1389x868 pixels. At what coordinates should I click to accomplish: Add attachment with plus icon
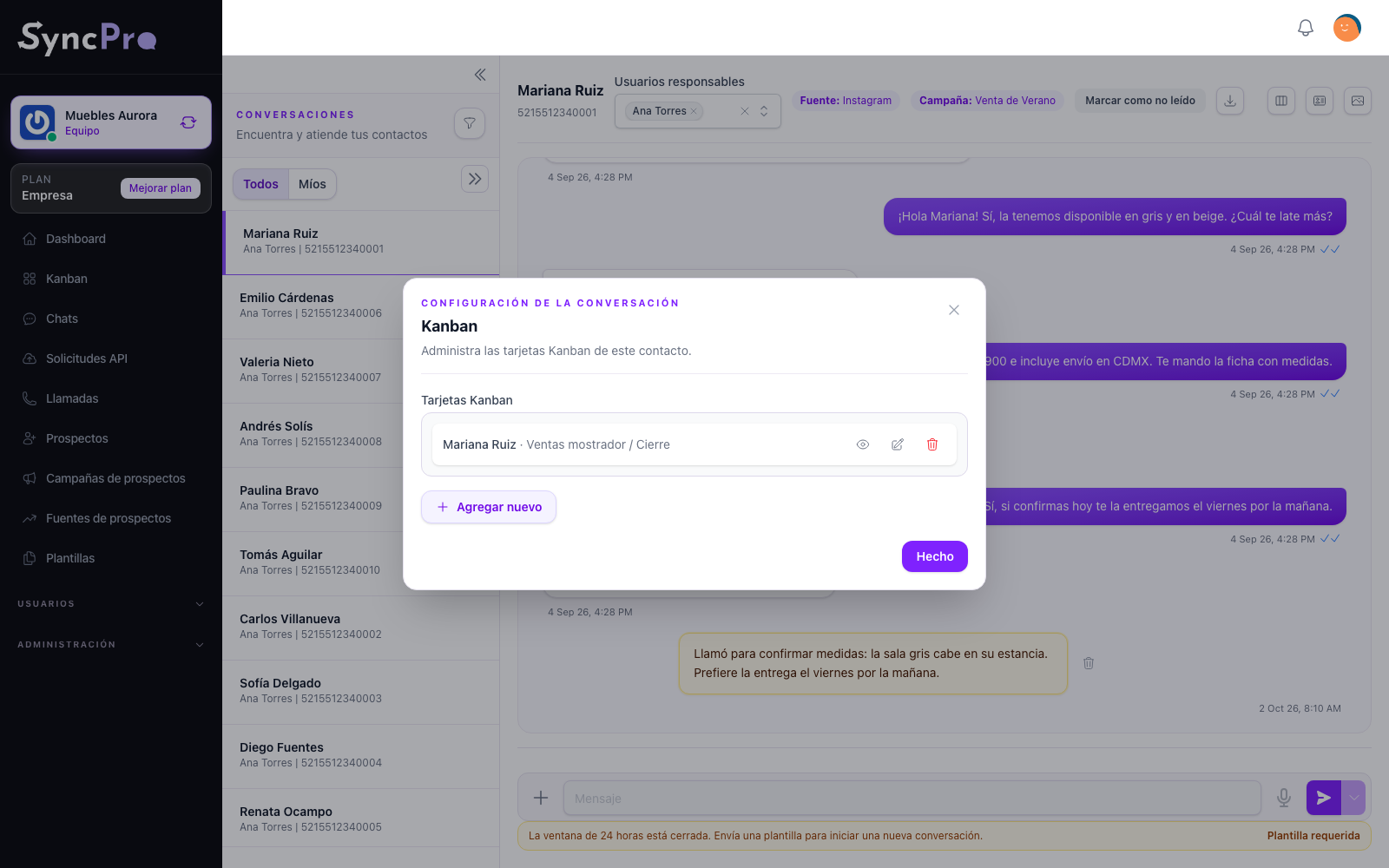coord(541,798)
